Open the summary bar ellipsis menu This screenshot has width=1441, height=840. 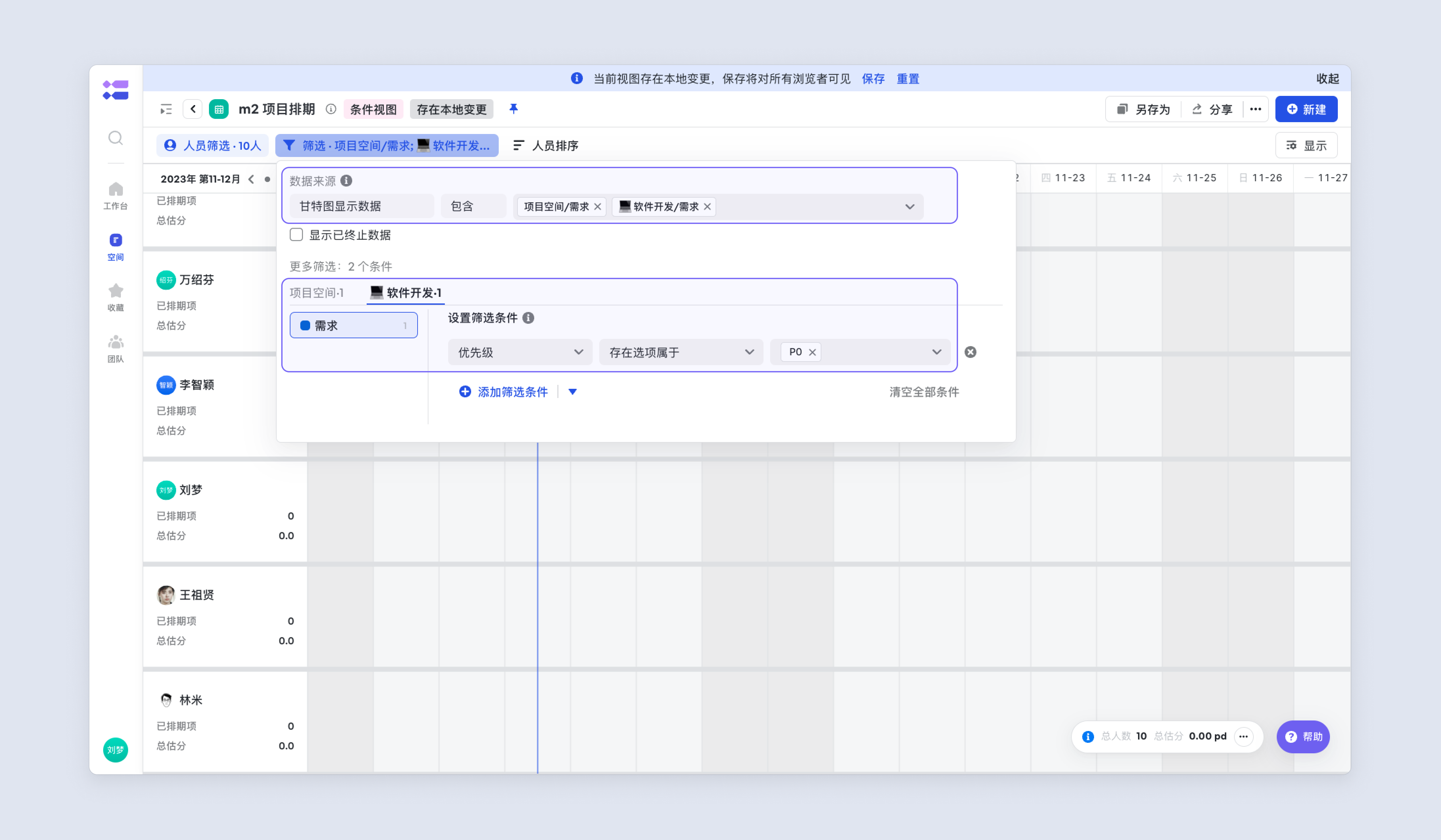pyautogui.click(x=1243, y=736)
